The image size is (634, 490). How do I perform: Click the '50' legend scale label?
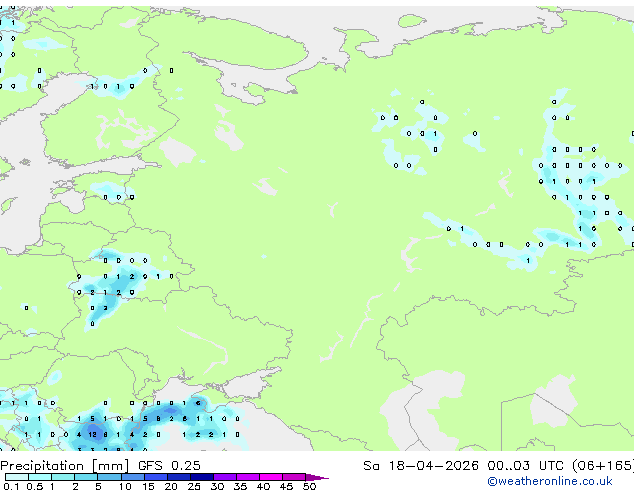click(310, 486)
